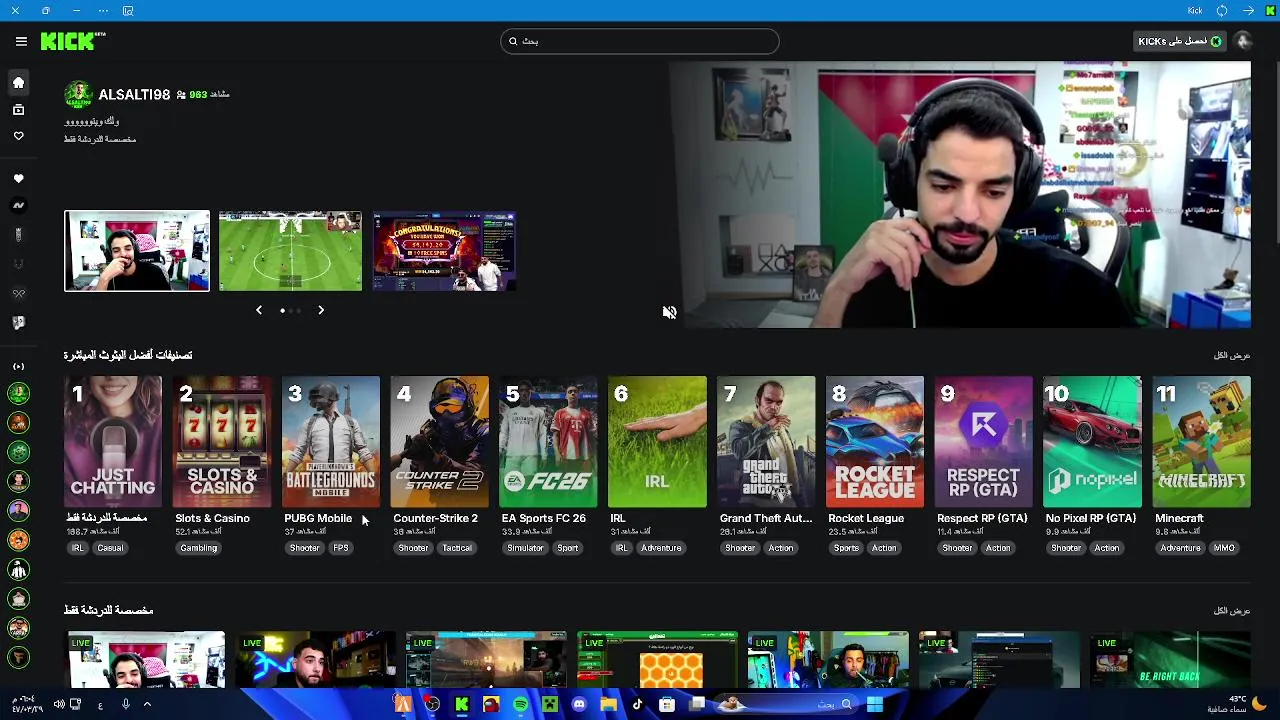Image resolution: width=1280 pixels, height=720 pixels.
Task: Open the Minecraft category card
Action: coord(1201,442)
